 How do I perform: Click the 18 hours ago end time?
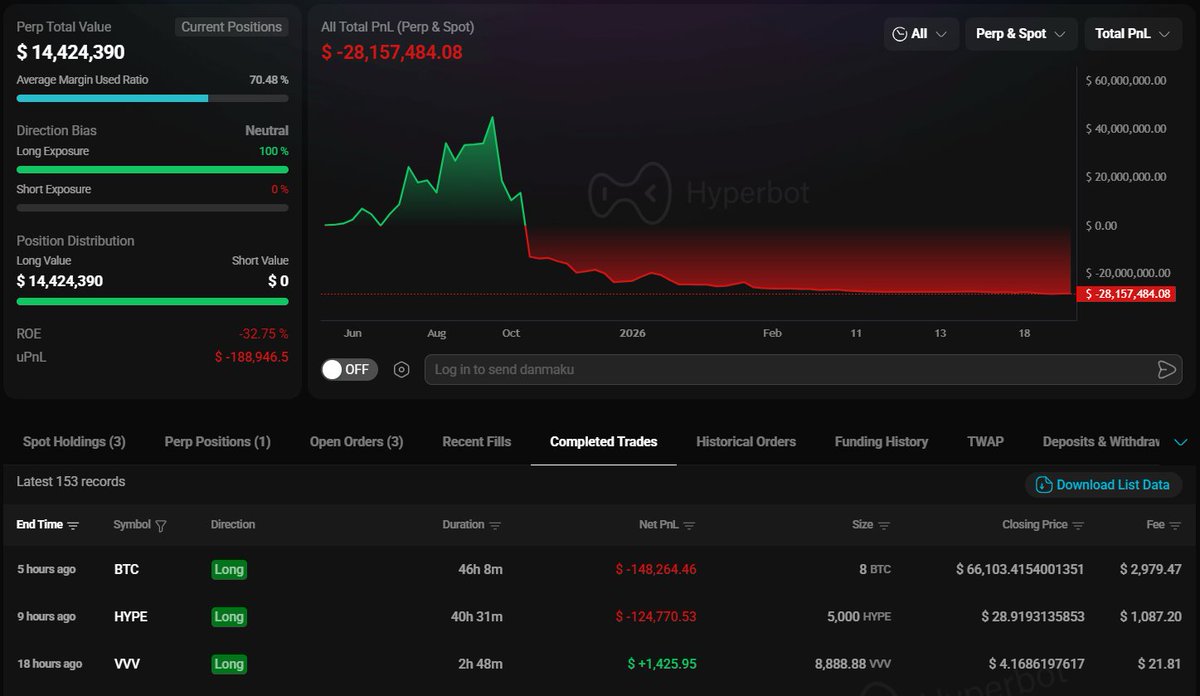pos(49,663)
